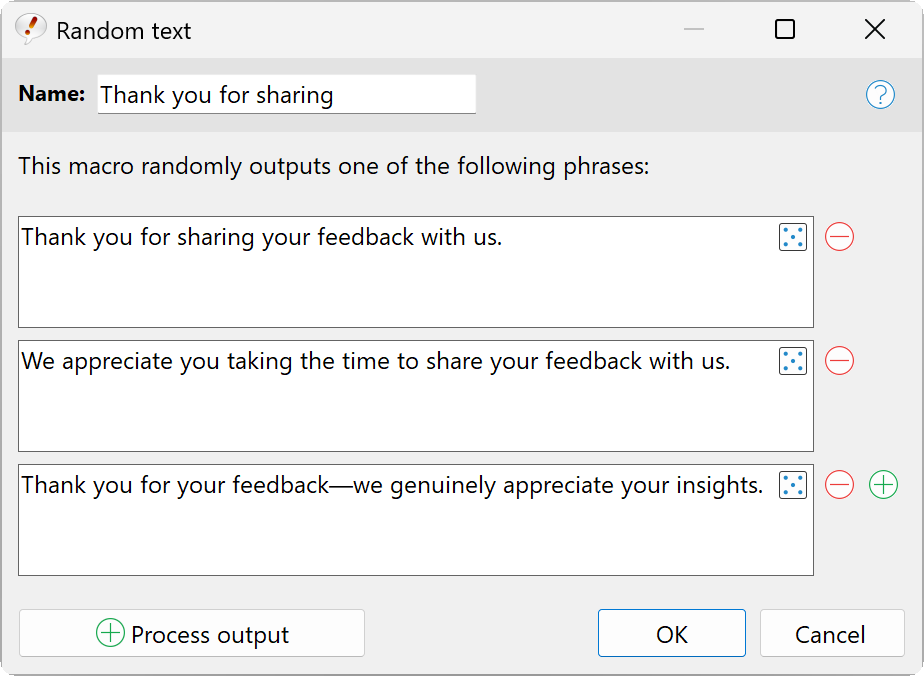
Task: Click the grayed-out minimize button
Action: point(694,29)
